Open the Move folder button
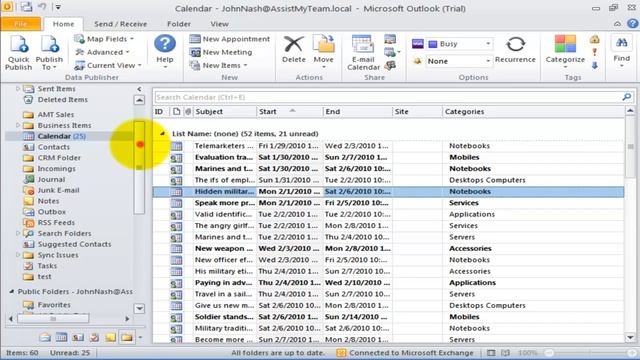The height and width of the screenshot is (360, 640). tap(323, 51)
